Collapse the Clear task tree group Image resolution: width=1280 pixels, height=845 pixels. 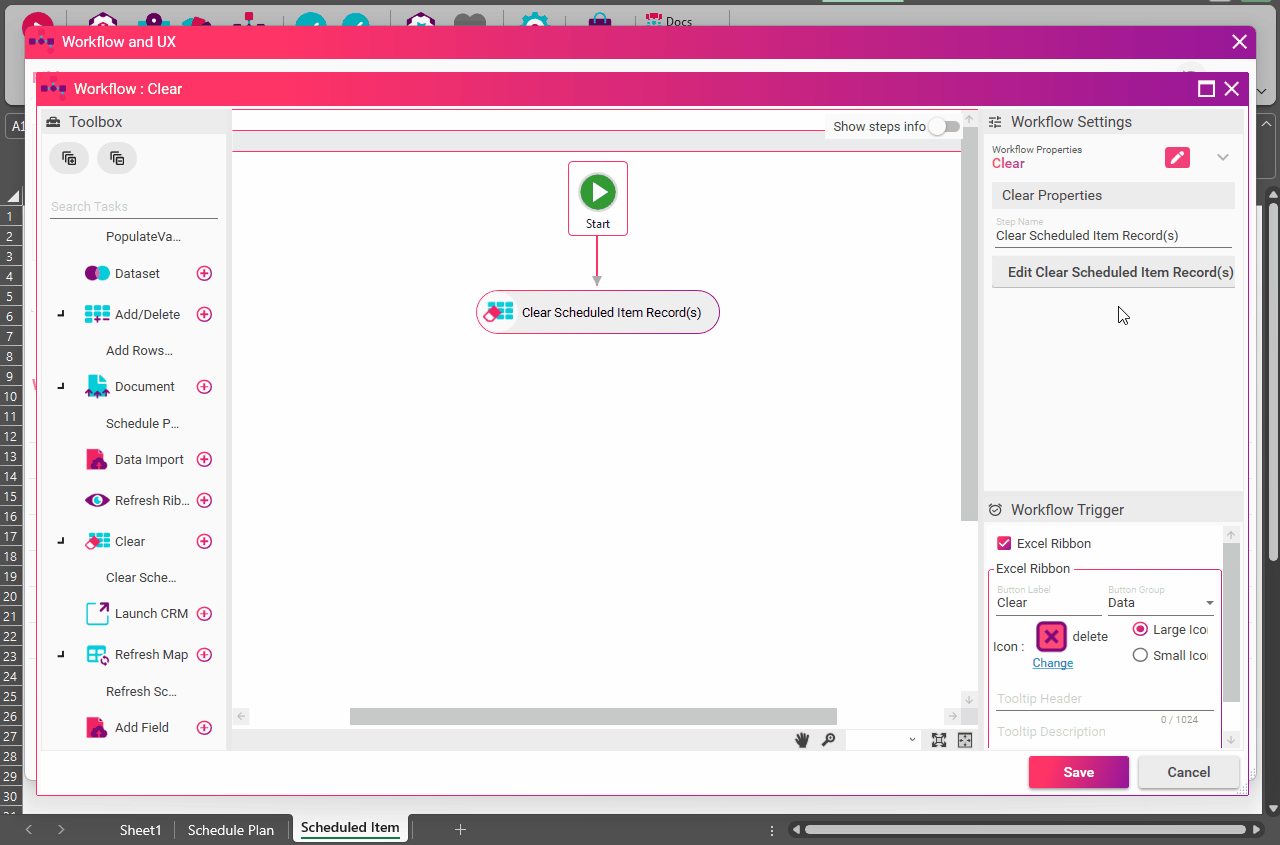tap(61, 541)
